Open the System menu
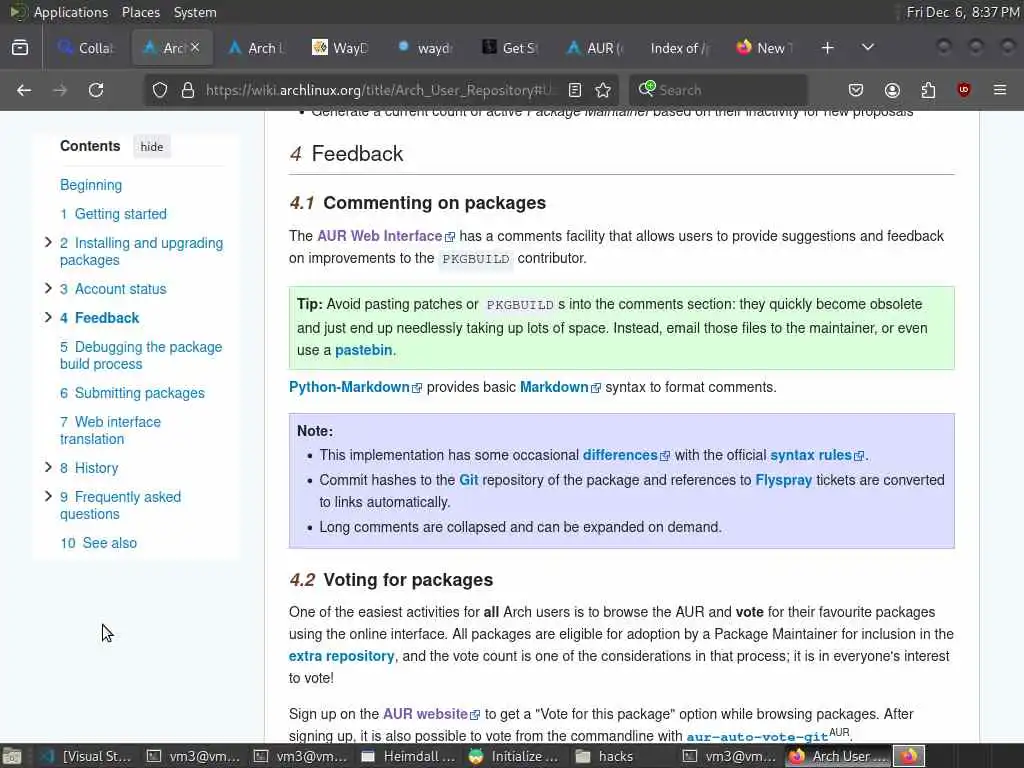This screenshot has width=1024, height=768. coord(195,12)
